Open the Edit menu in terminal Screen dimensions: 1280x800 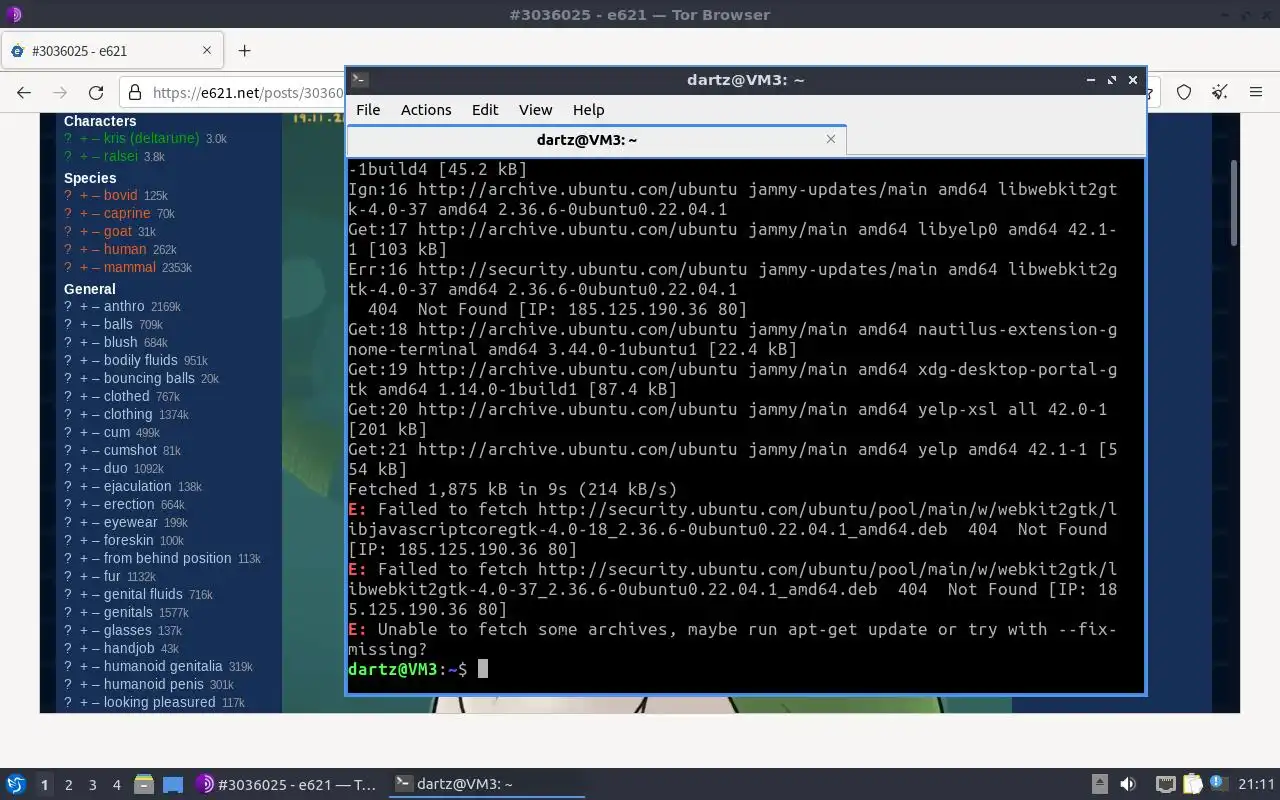tap(485, 110)
